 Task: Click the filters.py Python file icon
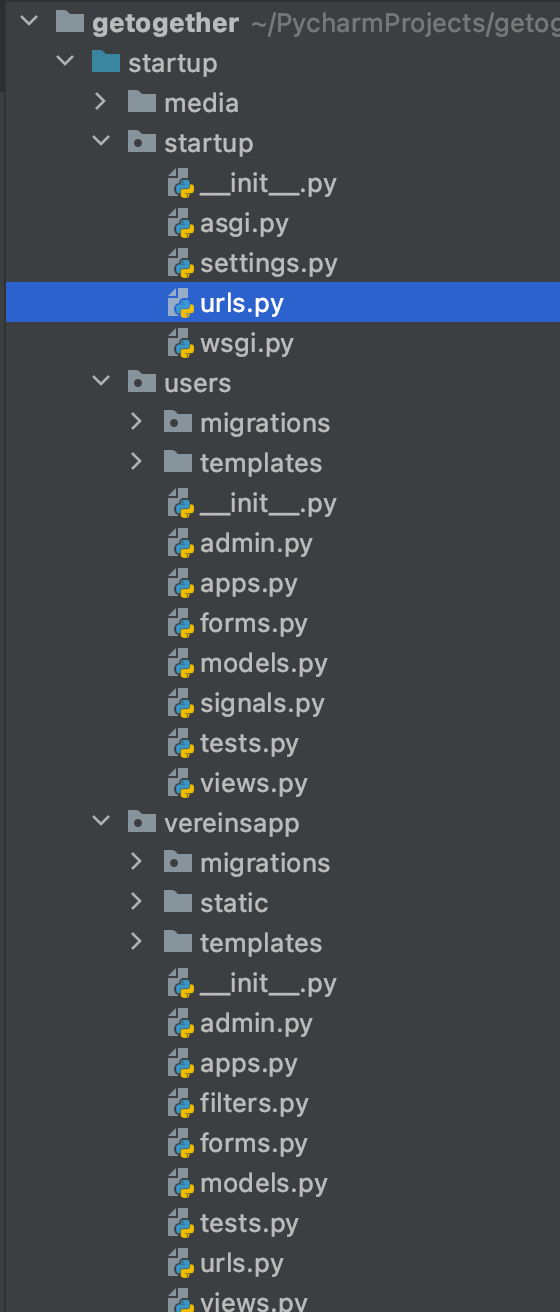(181, 1104)
